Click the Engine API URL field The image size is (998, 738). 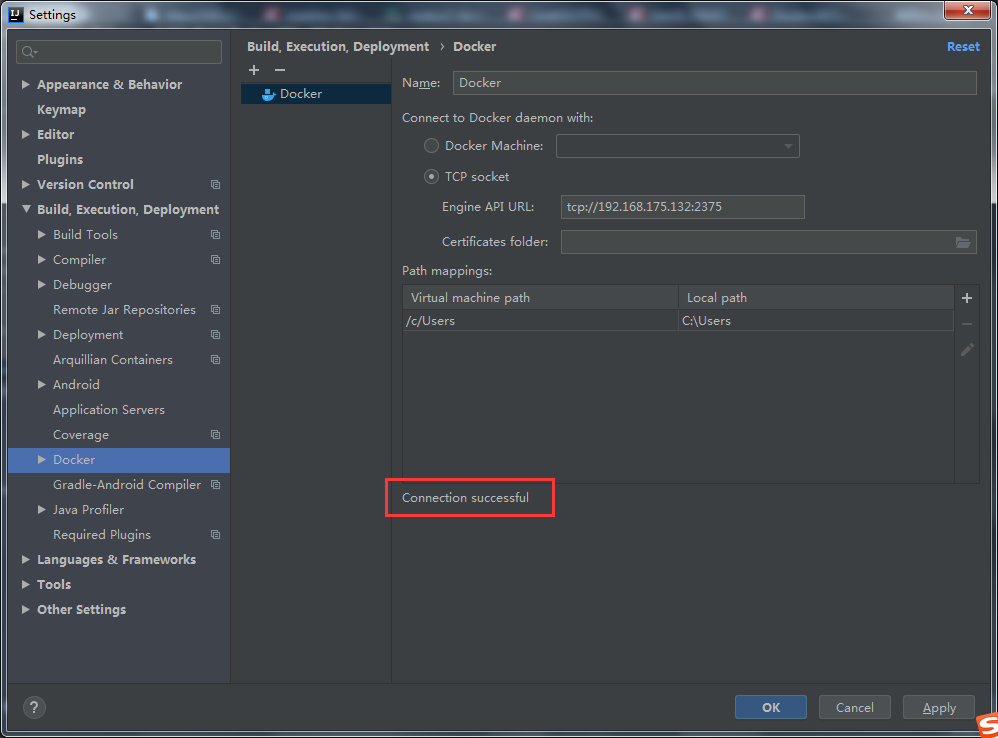pyautogui.click(x=682, y=207)
